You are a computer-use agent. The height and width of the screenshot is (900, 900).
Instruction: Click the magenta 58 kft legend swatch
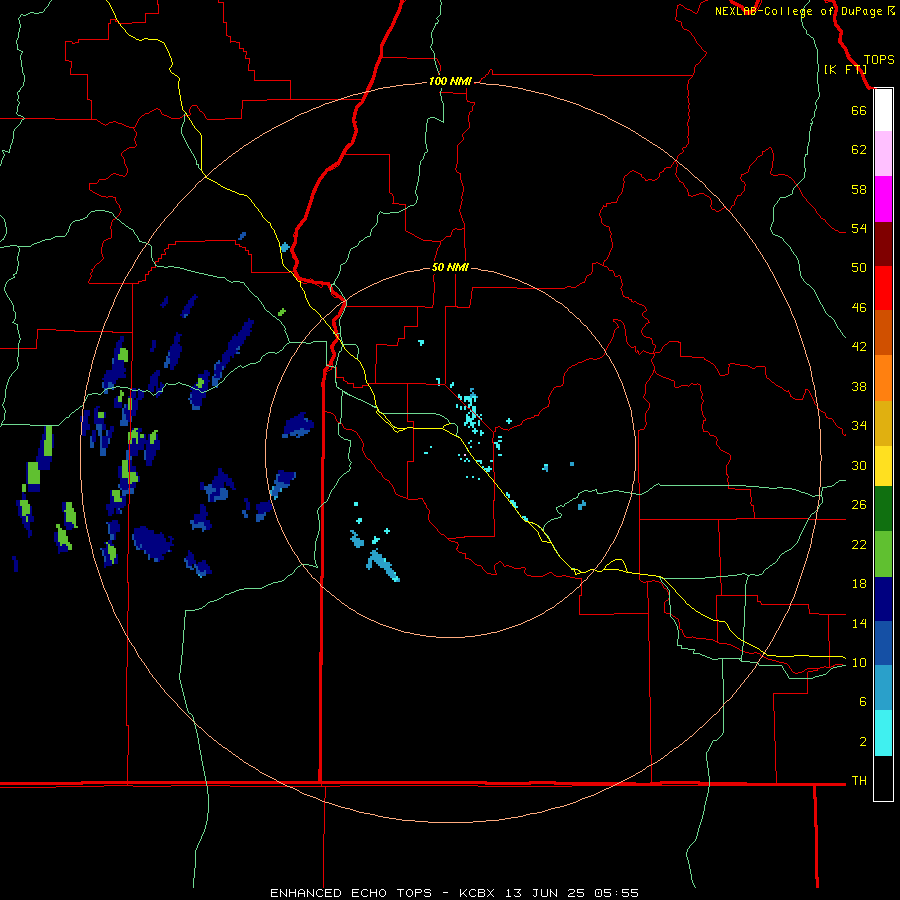pos(883,199)
